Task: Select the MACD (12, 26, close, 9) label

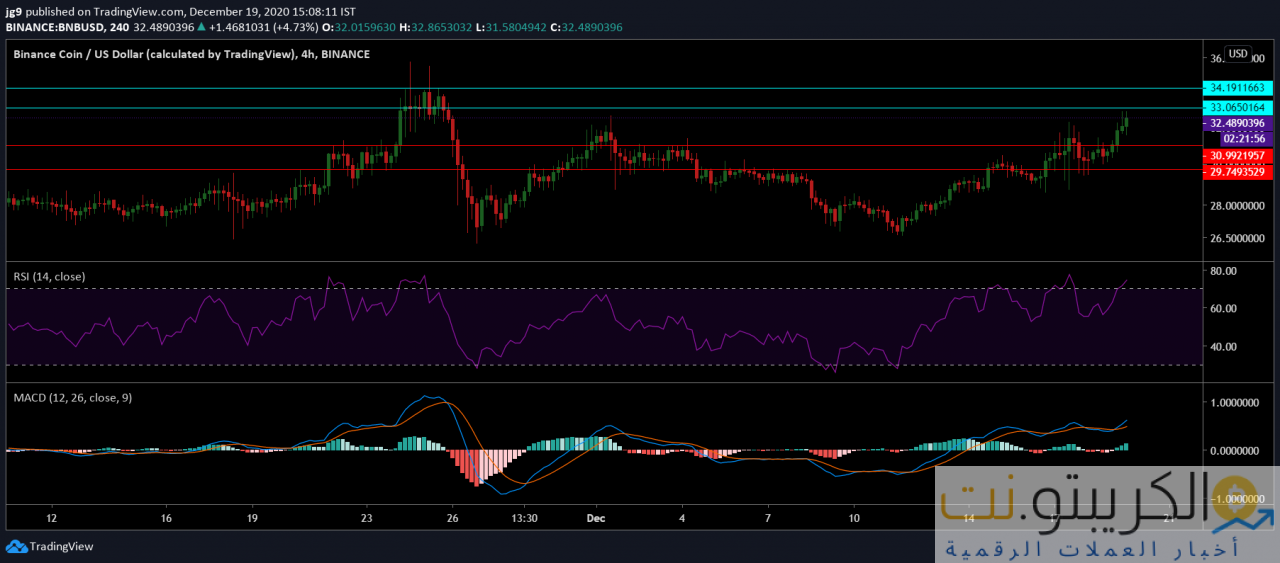Action: [x=71, y=397]
